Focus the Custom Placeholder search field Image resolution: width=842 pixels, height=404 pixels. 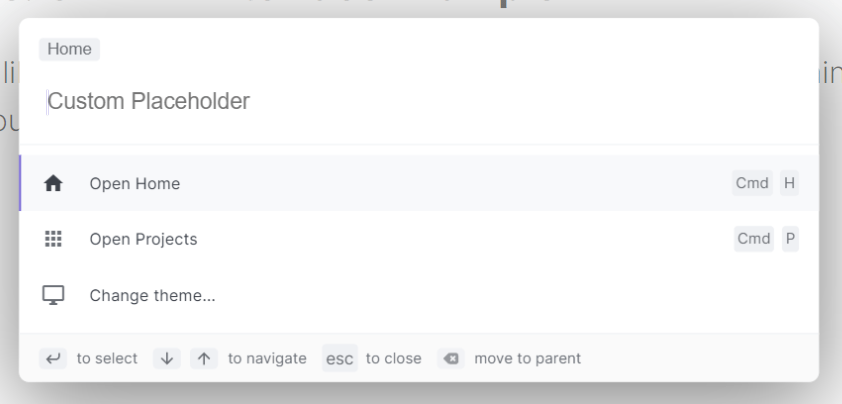[x=419, y=102]
